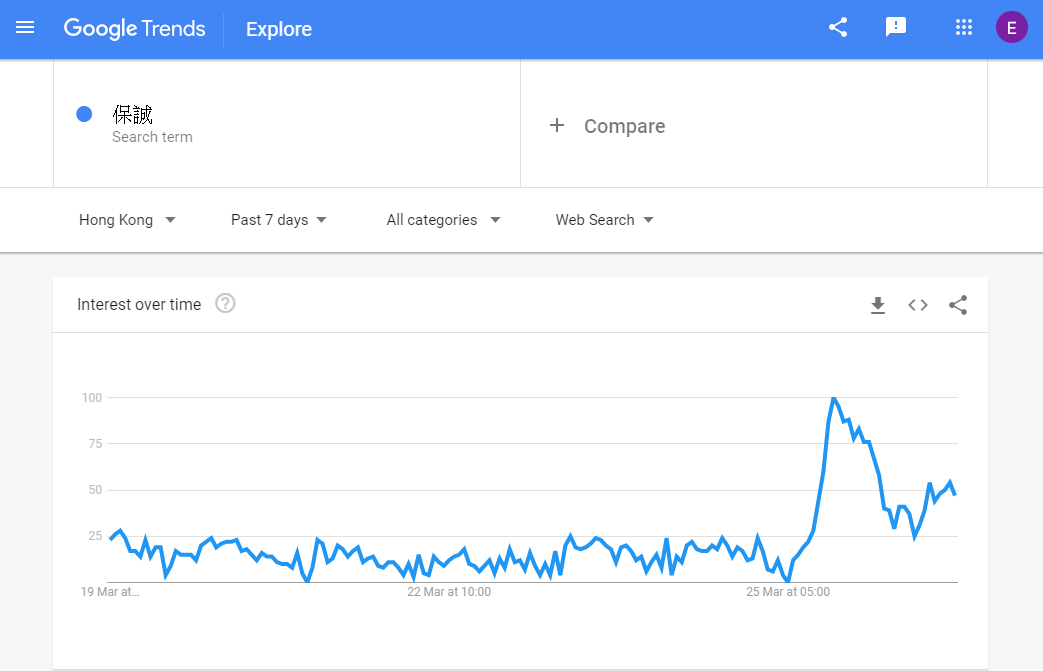Share the Interest over time chart
The width and height of the screenshot is (1043, 671).
pyautogui.click(x=958, y=305)
